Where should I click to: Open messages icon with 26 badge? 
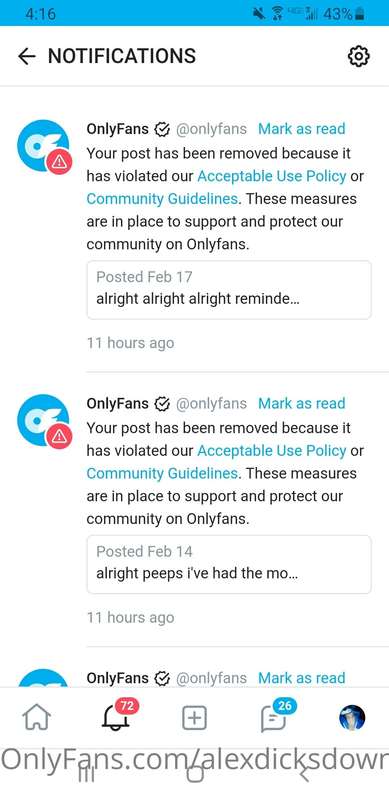click(274, 715)
